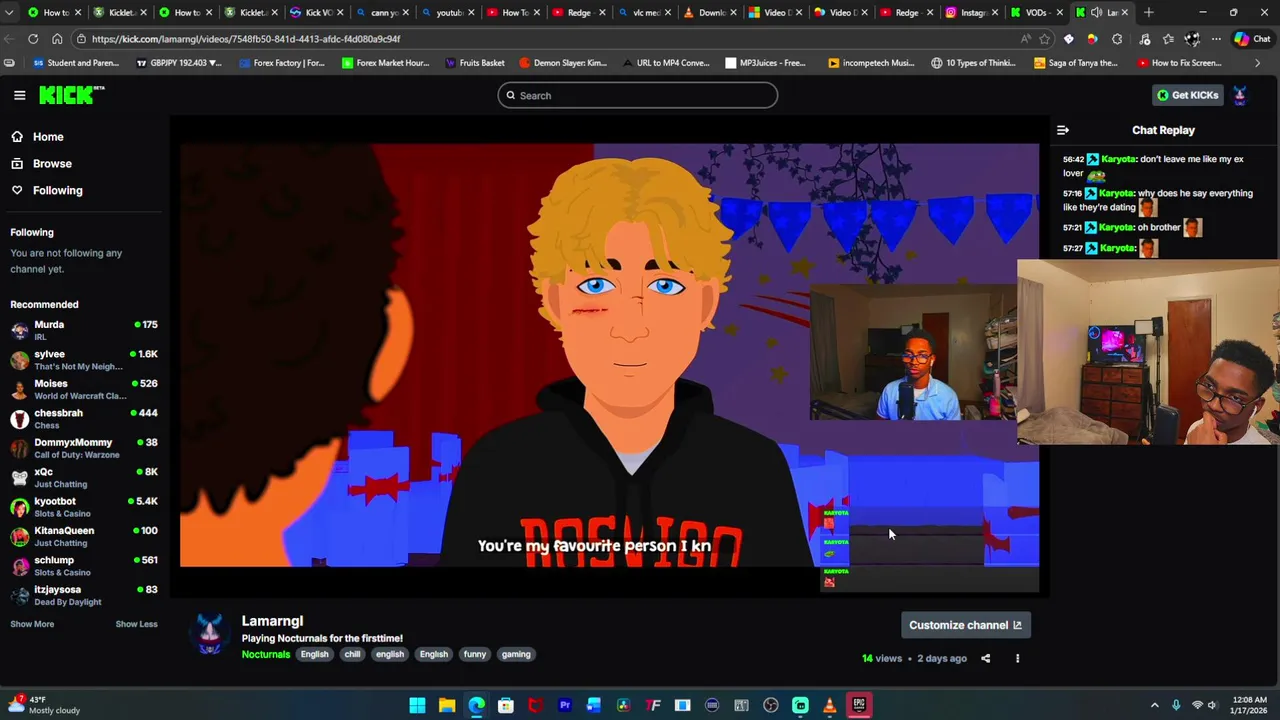This screenshot has height=720, width=1280.
Task: Open Lamarngl channel avatar
Action: [209, 634]
